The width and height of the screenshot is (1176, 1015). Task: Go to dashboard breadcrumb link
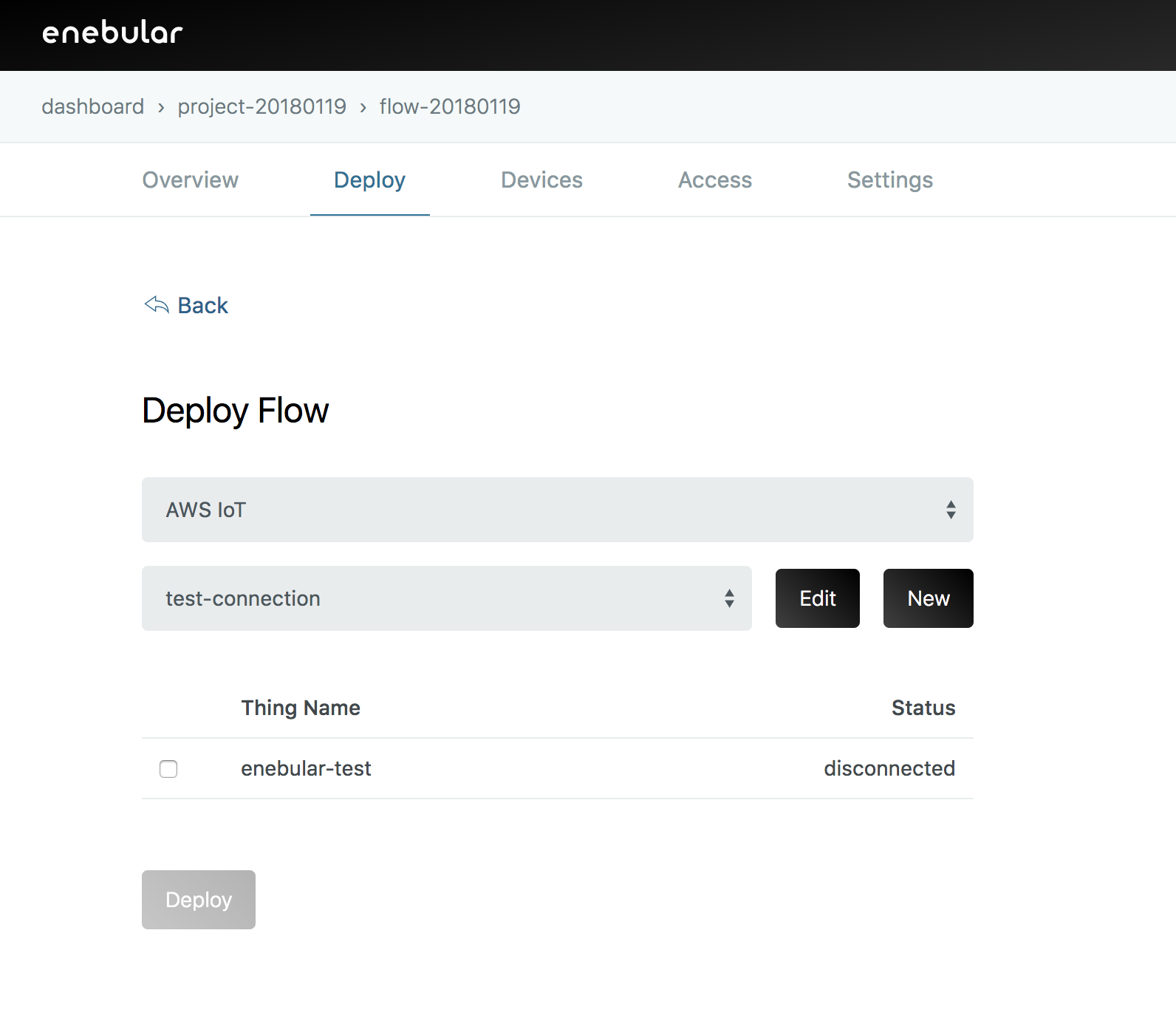click(x=92, y=106)
